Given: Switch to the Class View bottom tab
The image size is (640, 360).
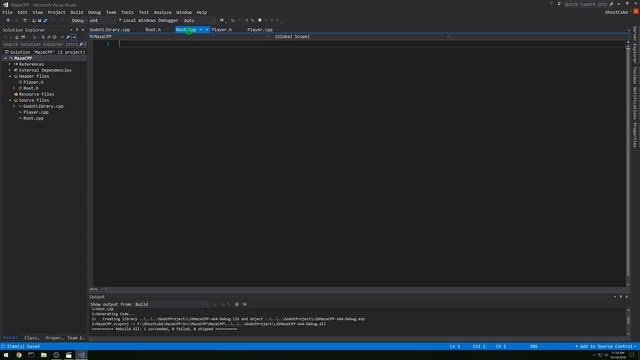Looking at the screenshot, I should pos(31,338).
